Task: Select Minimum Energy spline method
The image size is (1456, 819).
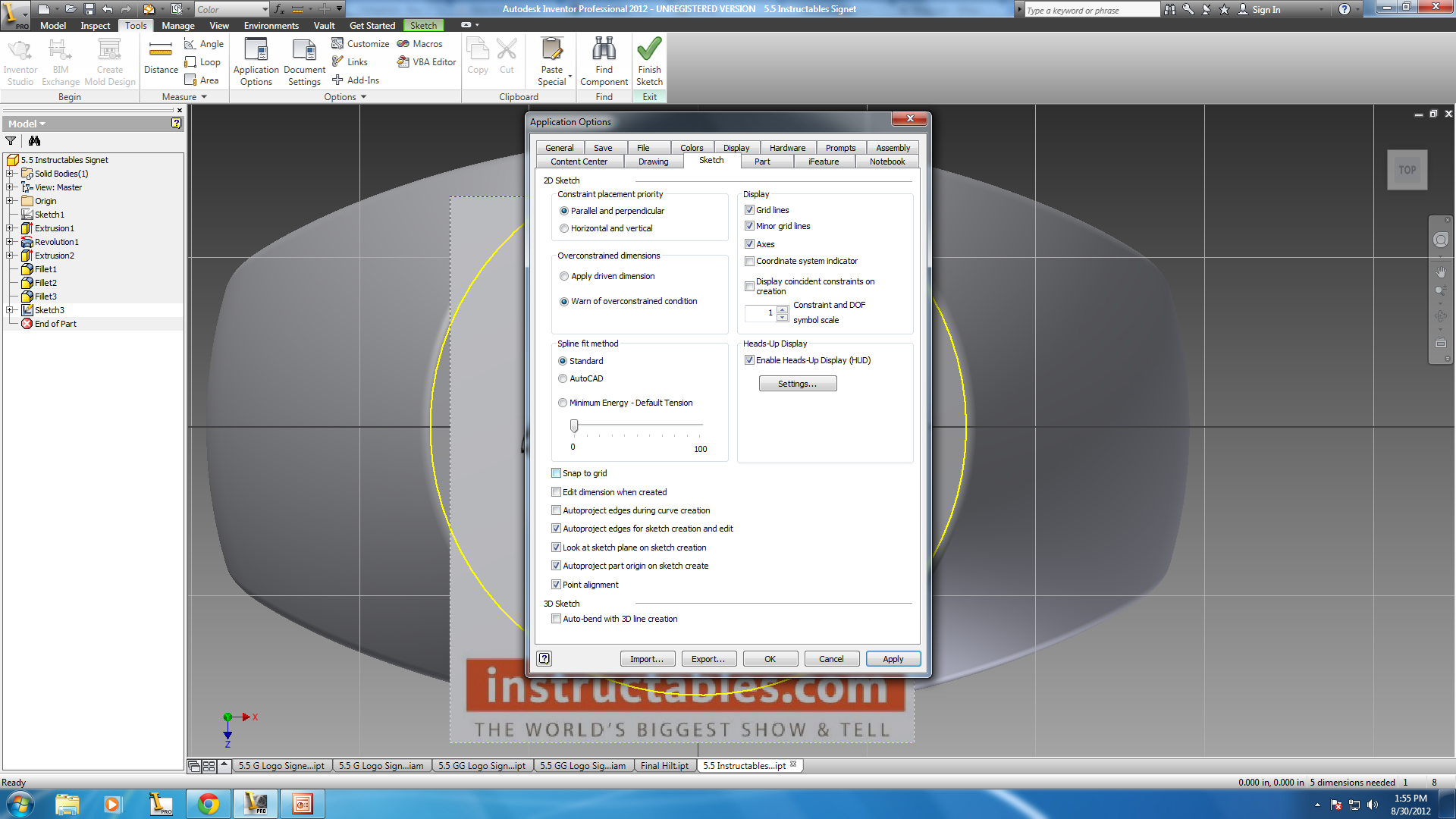Action: click(563, 403)
